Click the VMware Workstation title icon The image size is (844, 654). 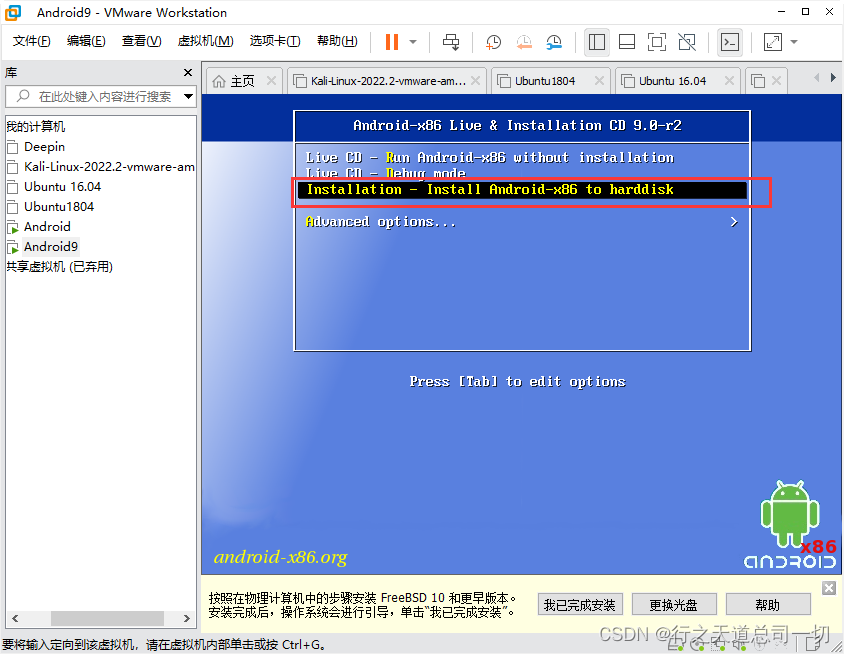pyautogui.click(x=13, y=12)
